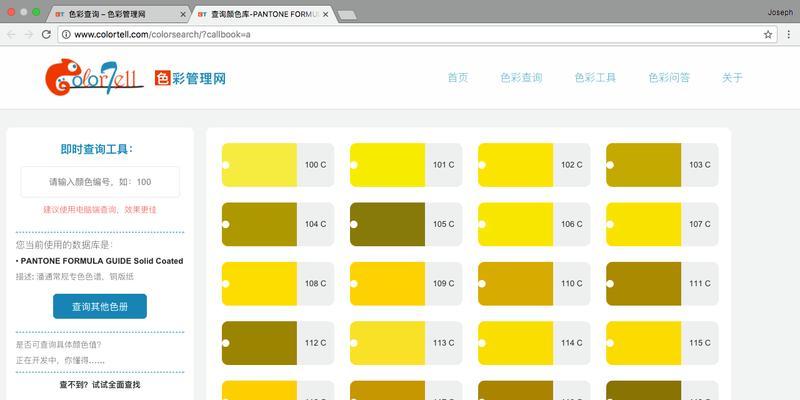800x400 pixels.
Task: Click the 描述: 潘通常规专色色谱 text
Action: click(x=74, y=277)
